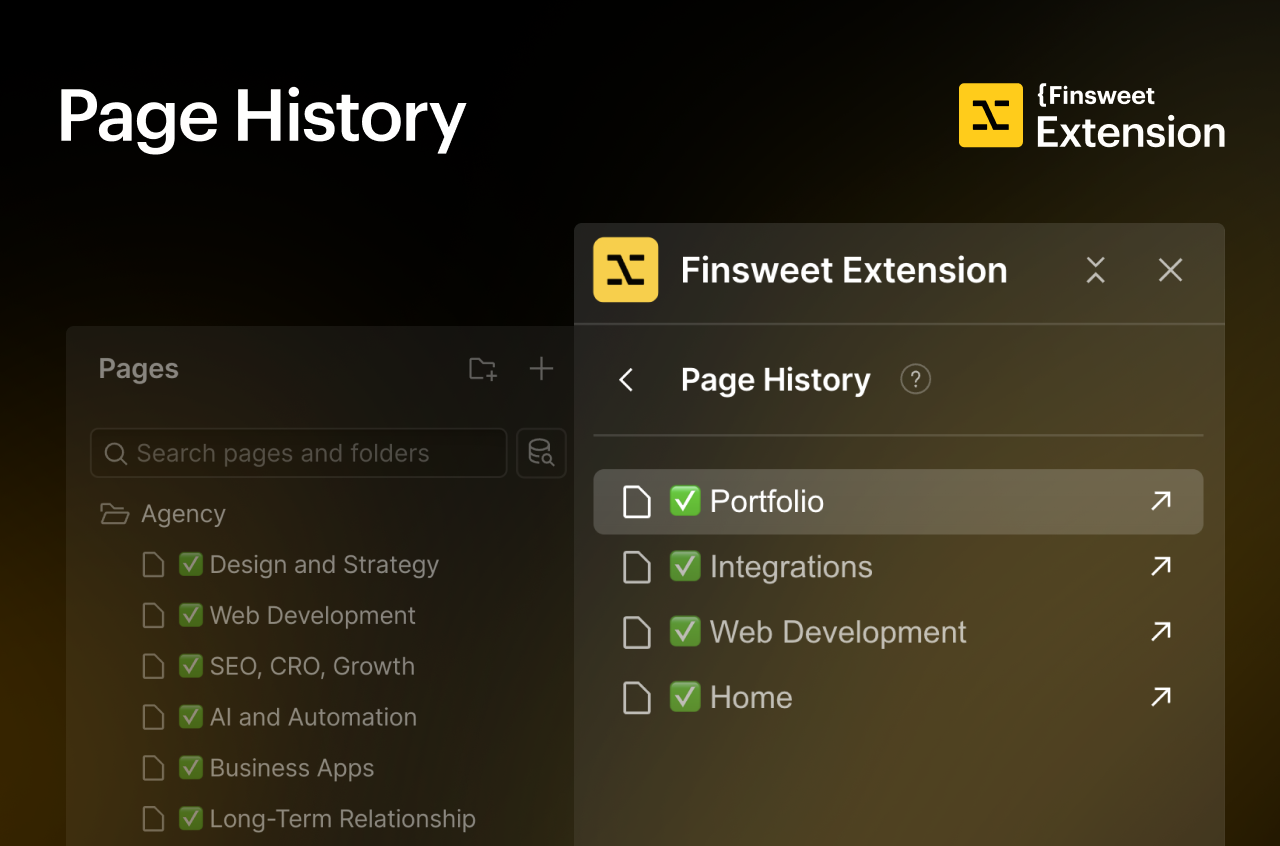Click the open arrow icon beside Home

coord(1160,697)
